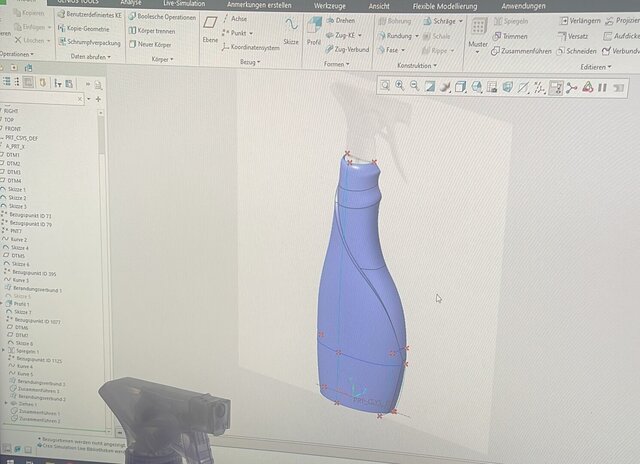Toggle the perspective view icon
This screenshot has width=640, height=464.
click(507, 87)
